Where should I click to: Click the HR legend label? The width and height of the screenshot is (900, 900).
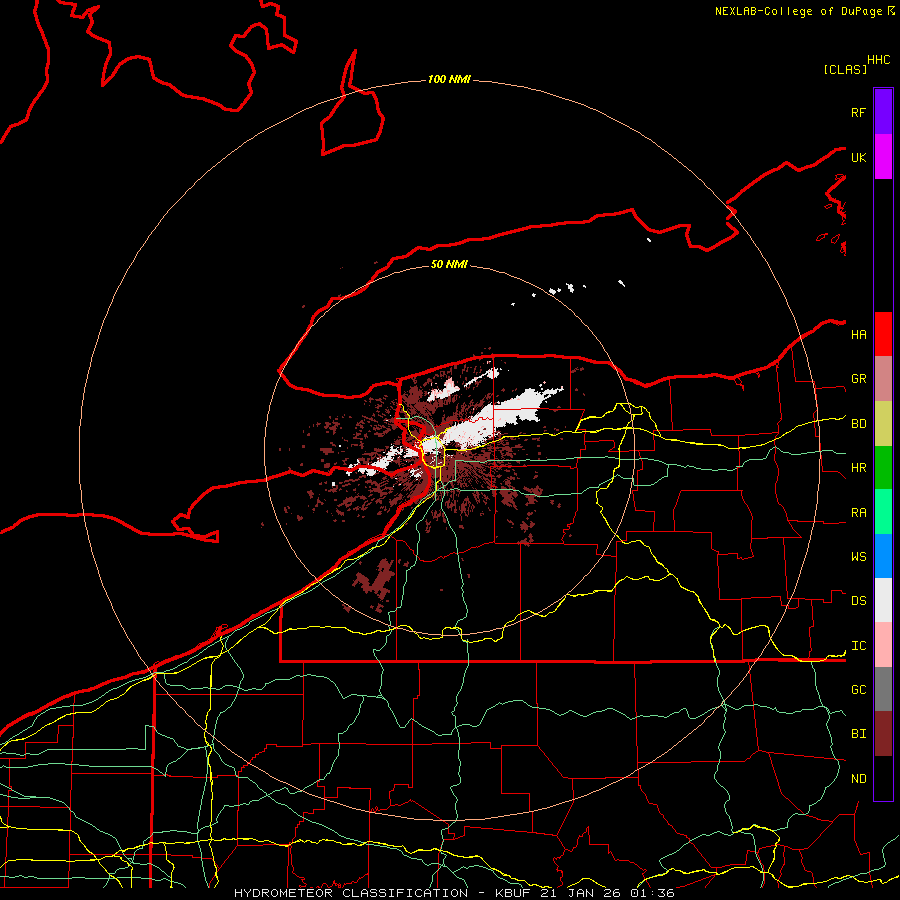pos(858,468)
